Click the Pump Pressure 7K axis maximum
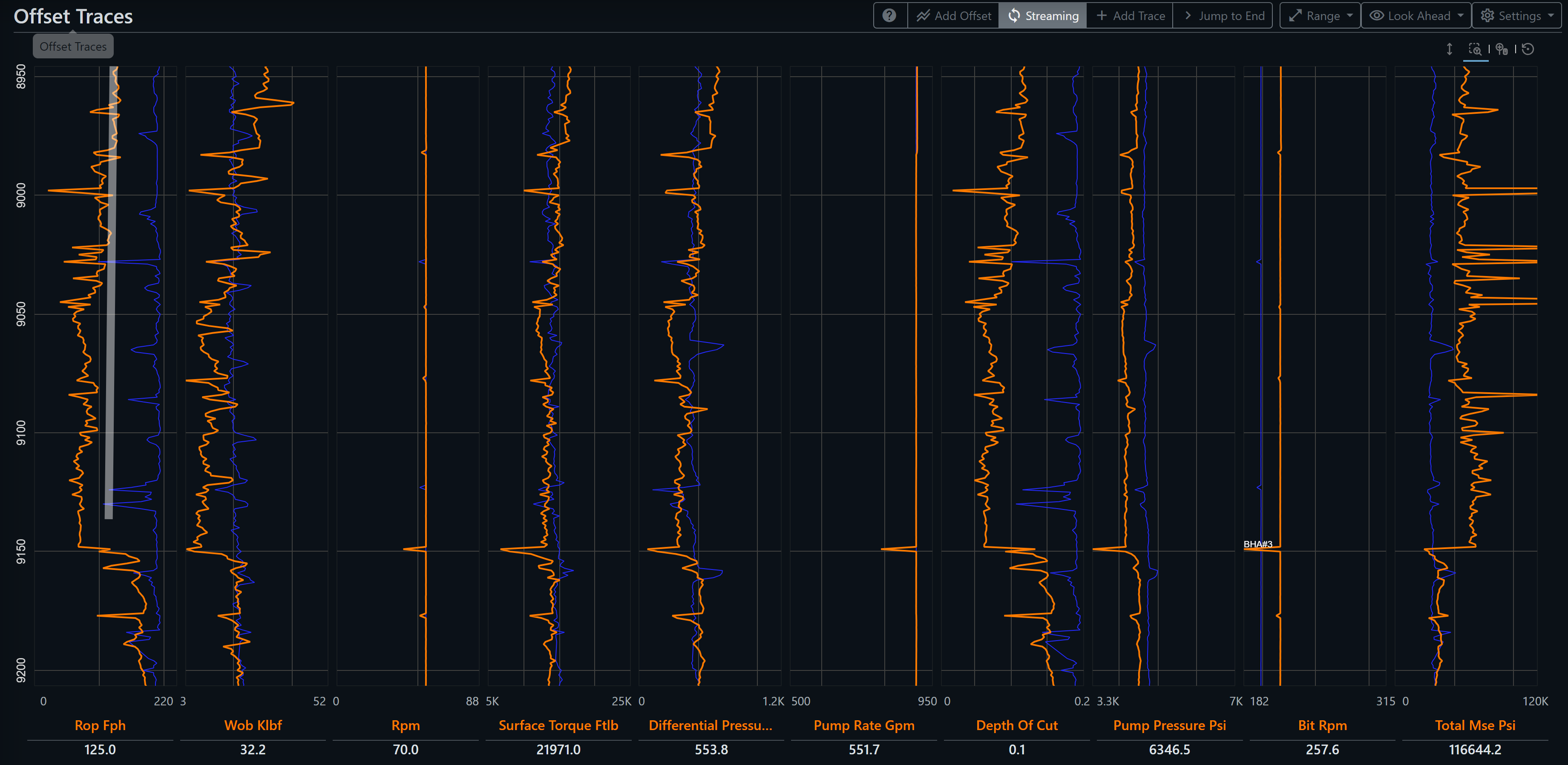Image resolution: width=1568 pixels, height=765 pixels. point(1236,701)
